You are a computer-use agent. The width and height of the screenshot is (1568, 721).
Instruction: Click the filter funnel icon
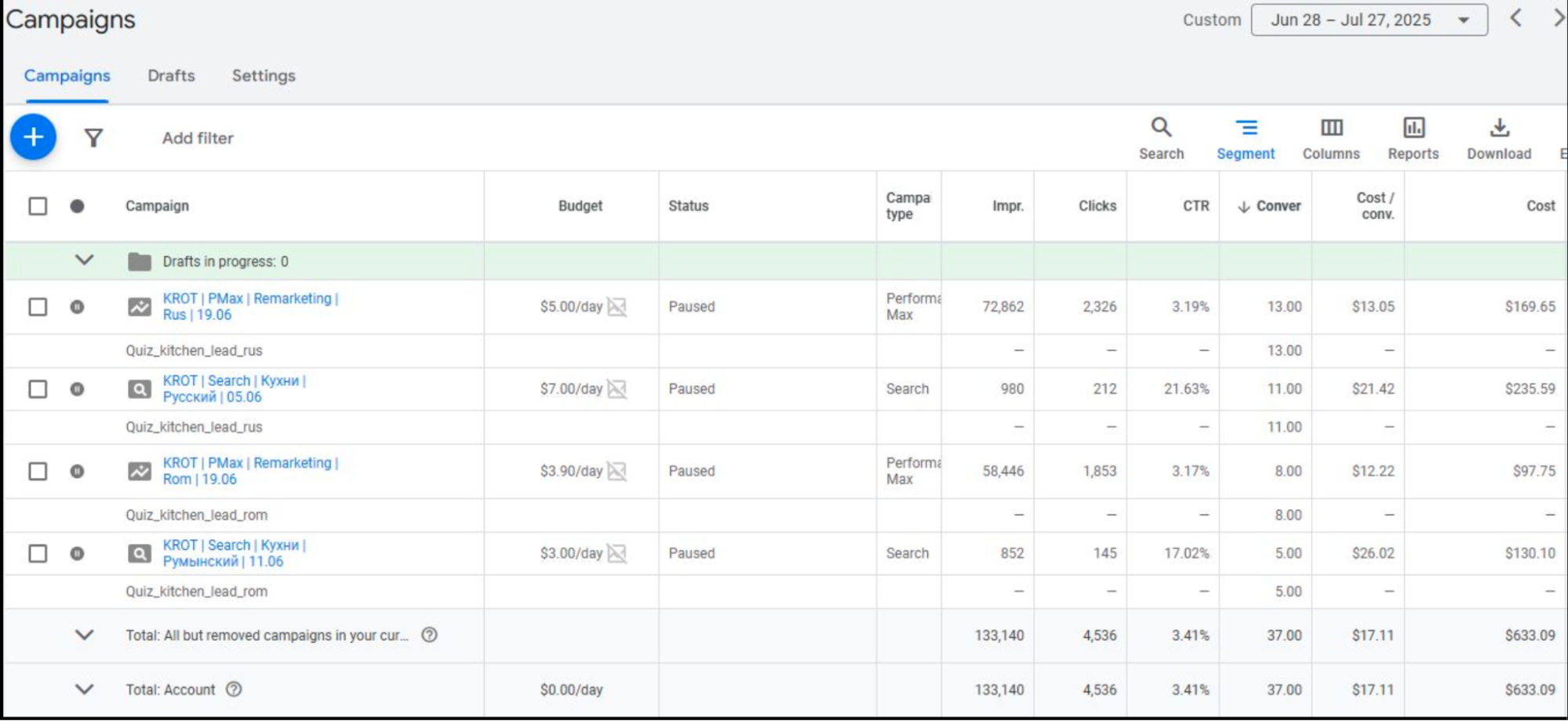[x=93, y=138]
